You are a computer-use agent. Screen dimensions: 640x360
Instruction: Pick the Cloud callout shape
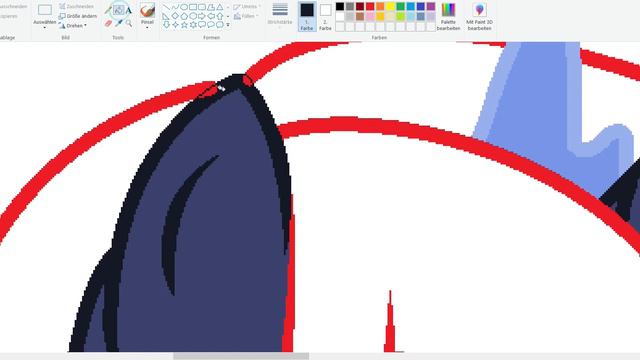click(x=220, y=25)
